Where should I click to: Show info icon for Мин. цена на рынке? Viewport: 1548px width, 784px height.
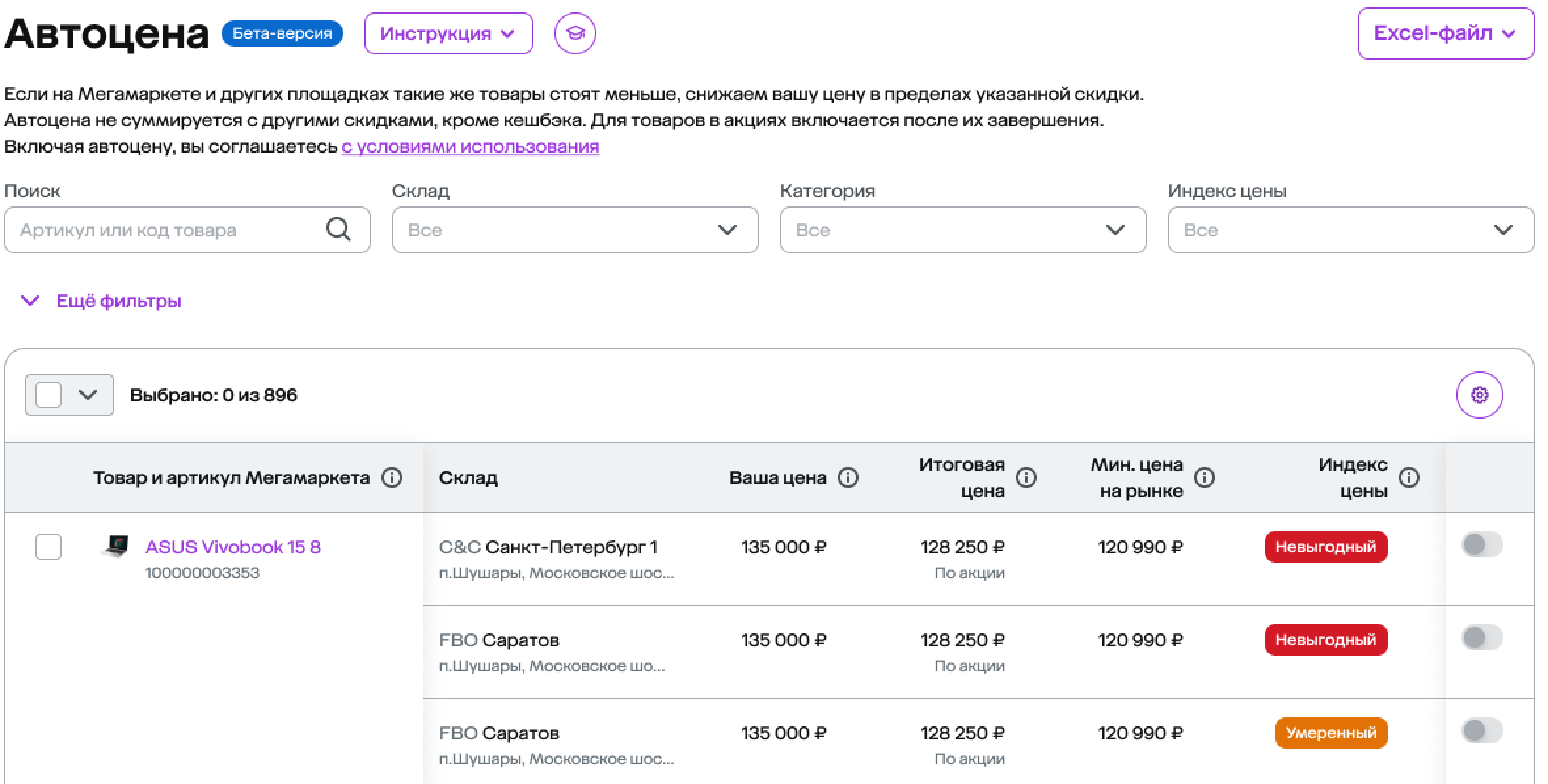1204,477
